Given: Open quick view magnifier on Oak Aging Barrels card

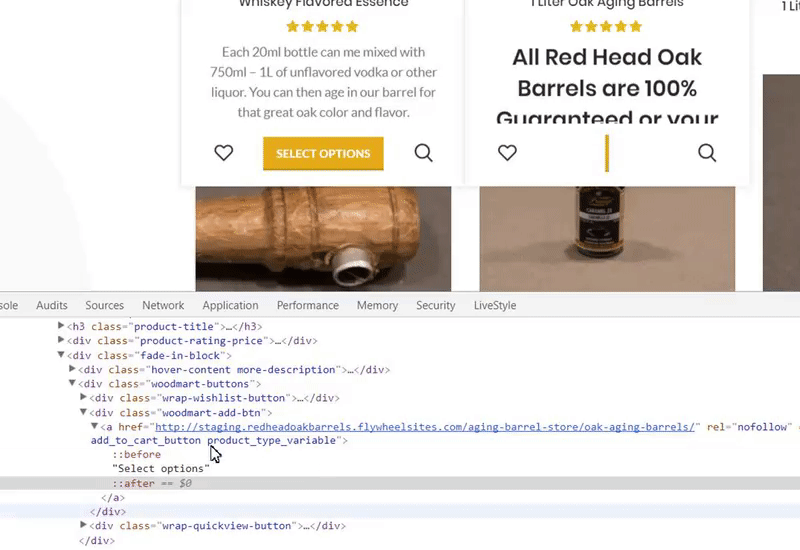Looking at the screenshot, I should 707,153.
